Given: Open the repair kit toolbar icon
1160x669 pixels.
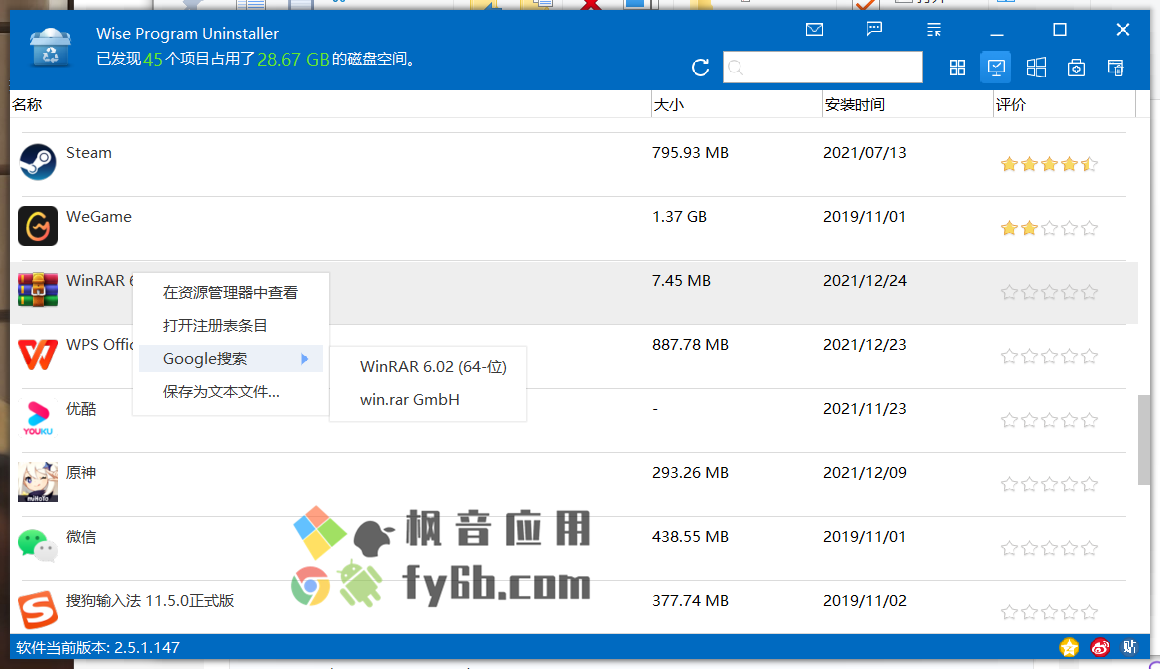Looking at the screenshot, I should coord(1076,68).
